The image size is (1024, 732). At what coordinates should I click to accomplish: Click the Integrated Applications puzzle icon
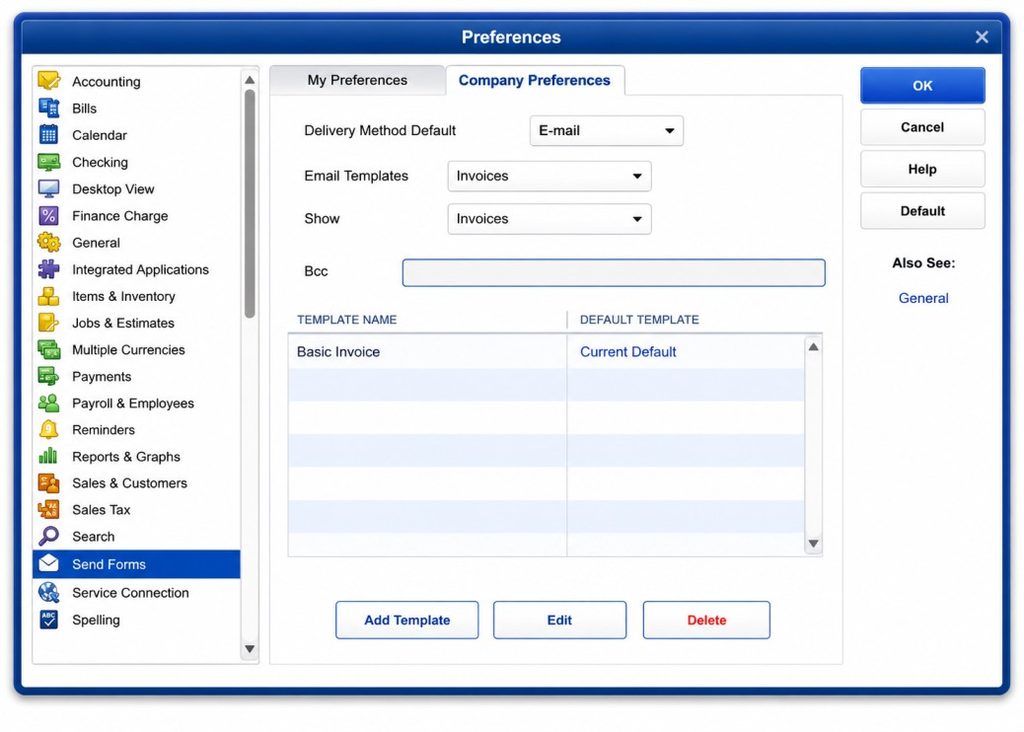(x=49, y=269)
